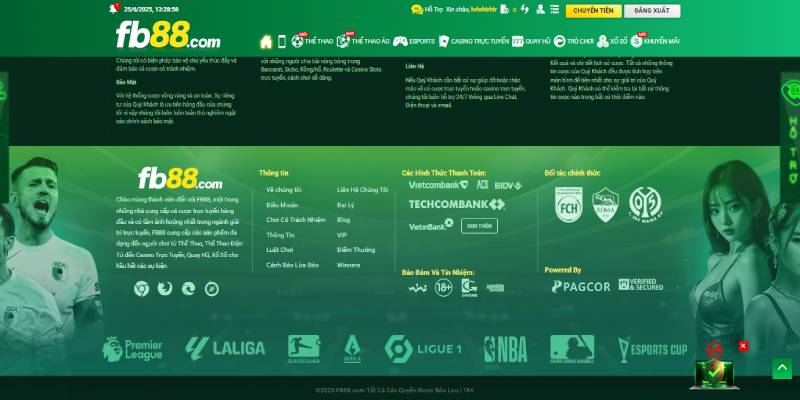Open the Điều khoản link
Screen dimensions: 800x400
282,205
